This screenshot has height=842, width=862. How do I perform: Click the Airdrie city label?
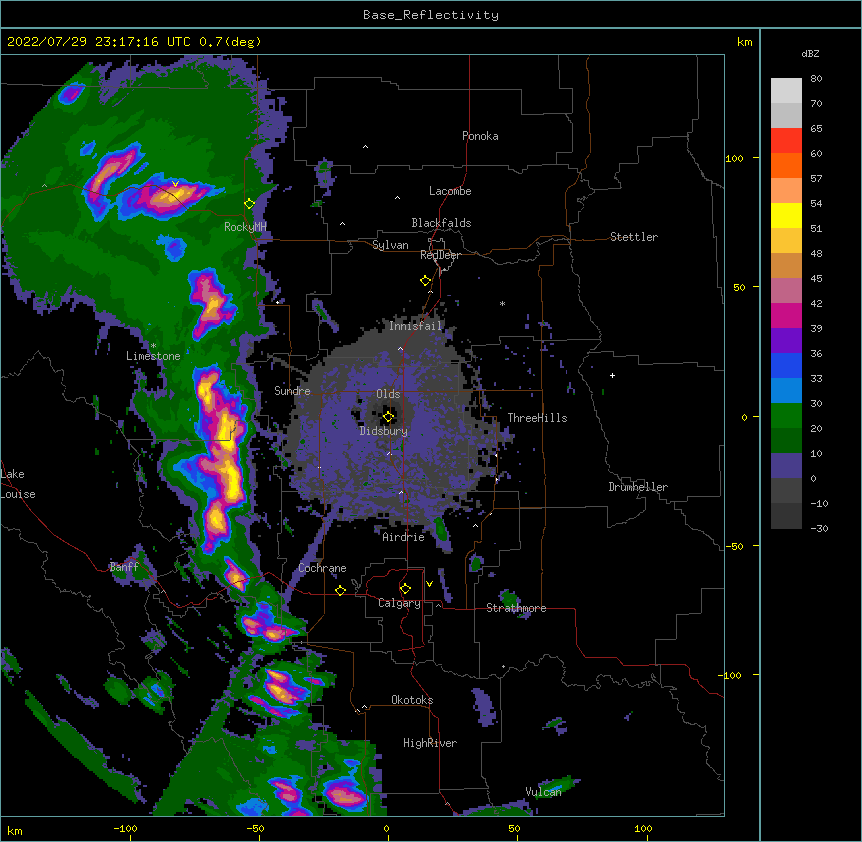[x=403, y=537]
